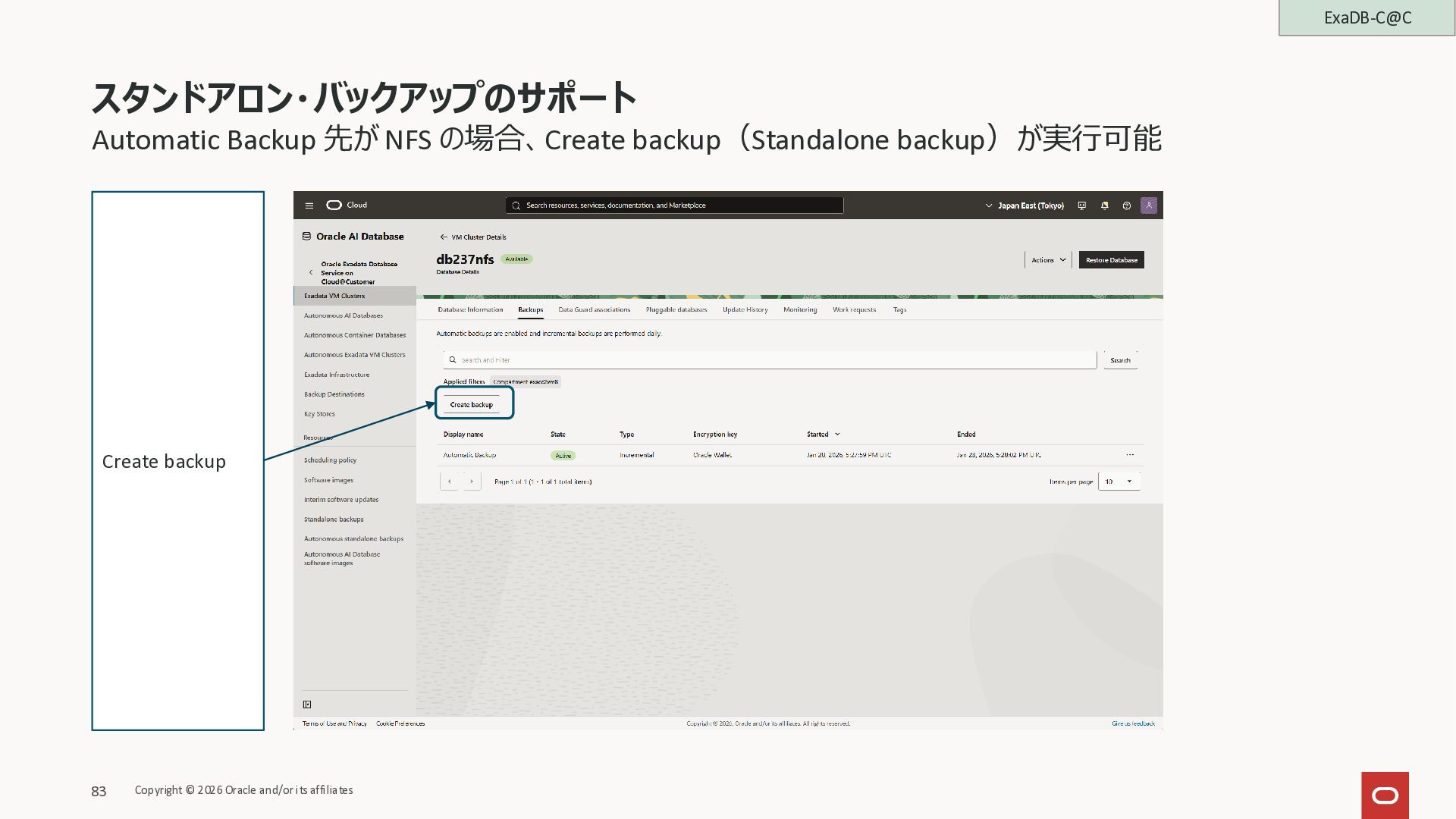The height and width of the screenshot is (819, 1456).
Task: Go to next page of backups
Action: 472,482
